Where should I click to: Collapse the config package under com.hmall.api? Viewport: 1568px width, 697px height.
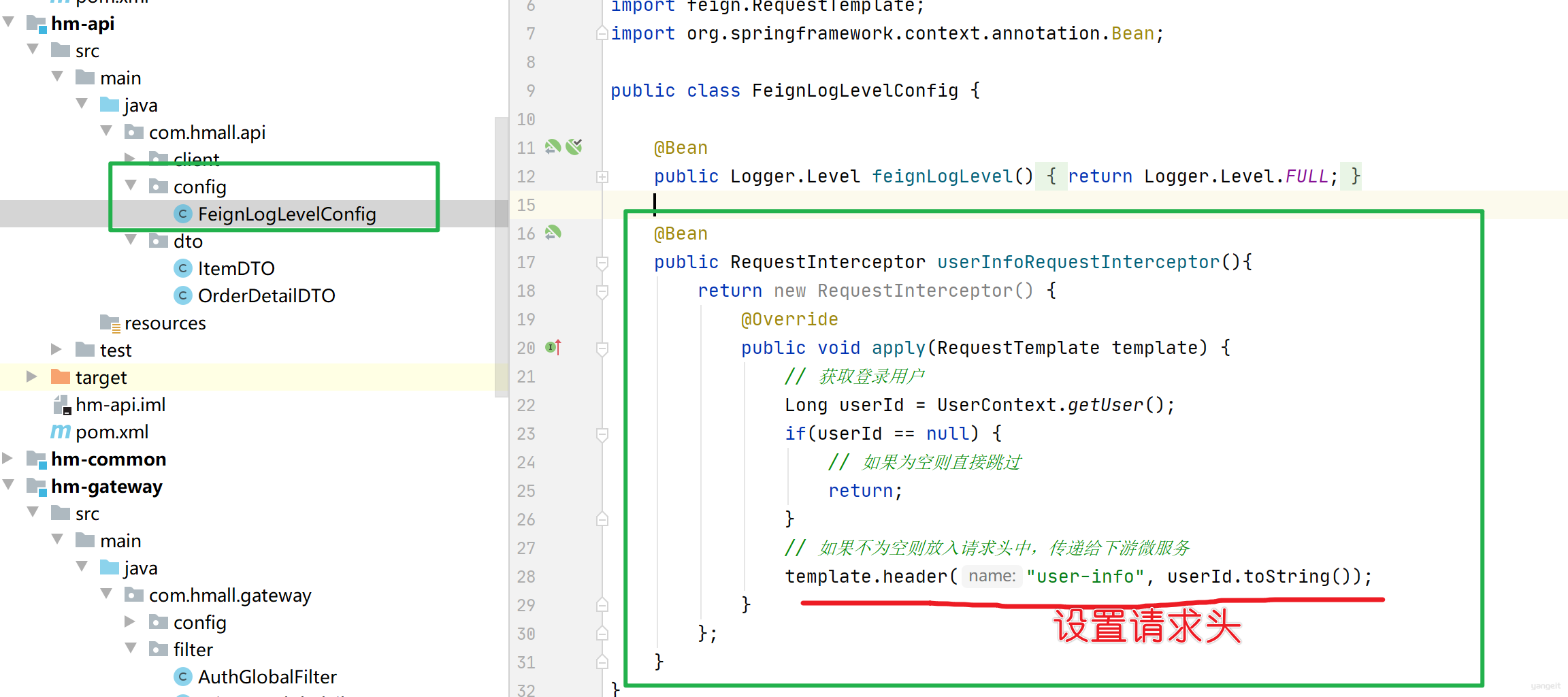pos(131,185)
